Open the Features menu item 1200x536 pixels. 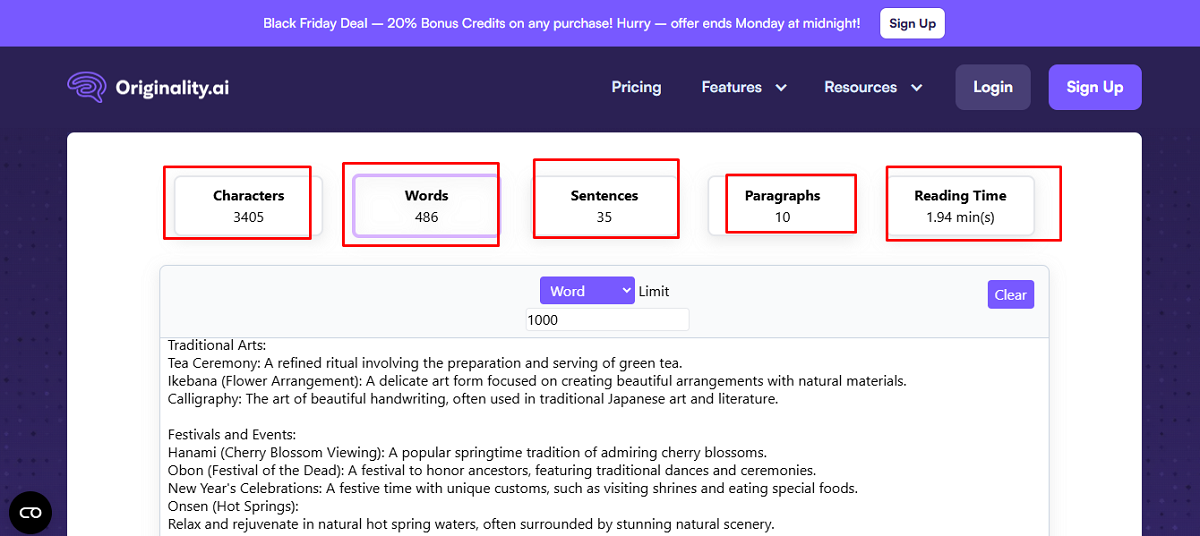(732, 87)
